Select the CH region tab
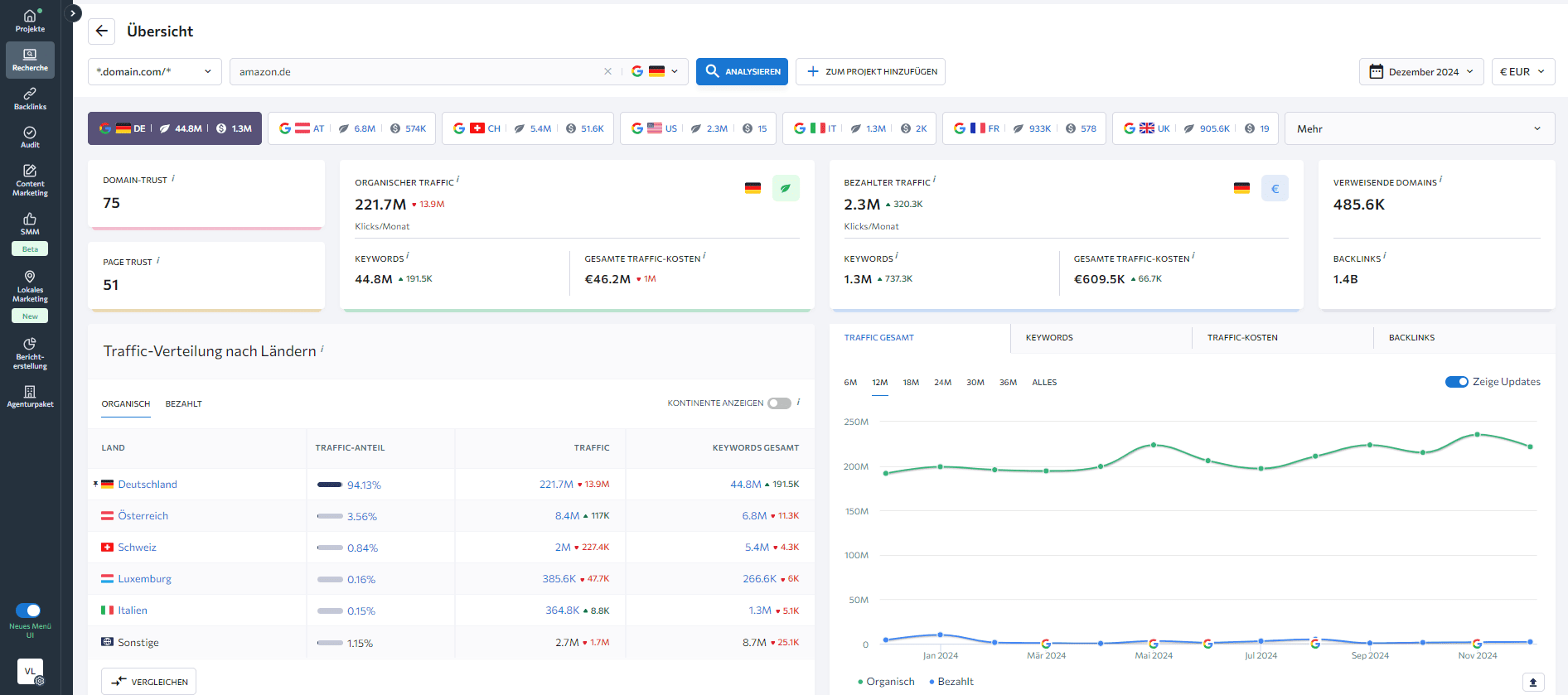The width and height of the screenshot is (1568, 695). (528, 128)
